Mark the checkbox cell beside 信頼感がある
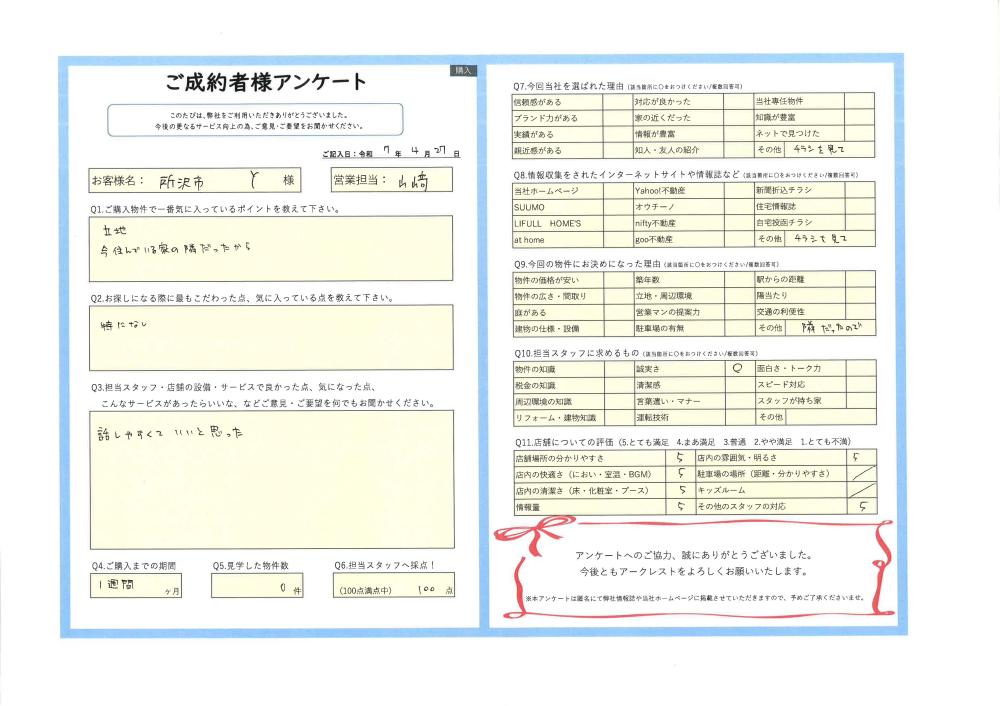 coord(616,101)
